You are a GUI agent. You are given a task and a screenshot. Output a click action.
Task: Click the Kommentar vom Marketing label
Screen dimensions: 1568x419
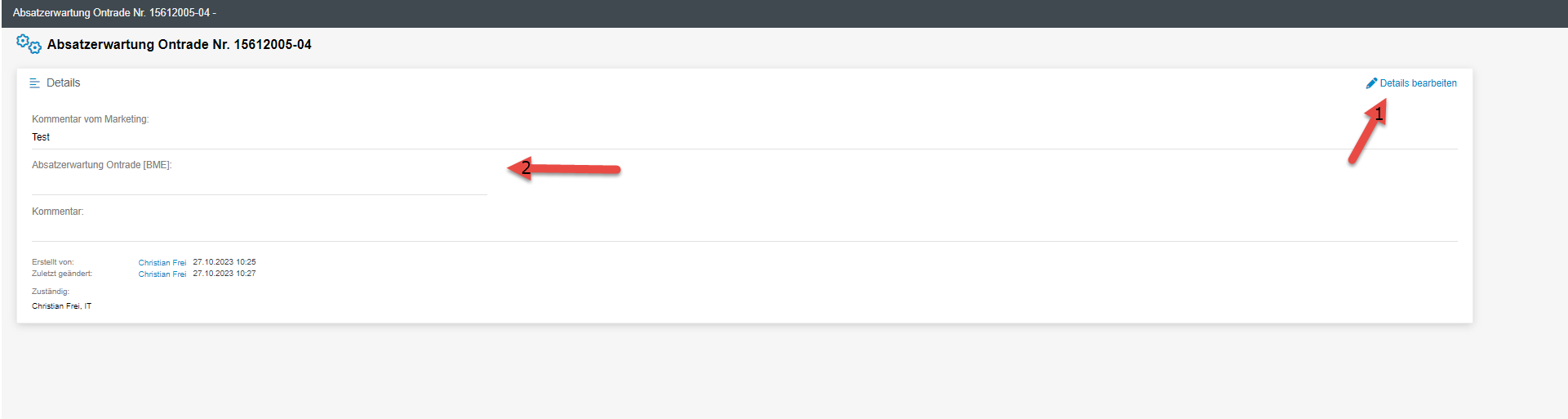point(90,119)
